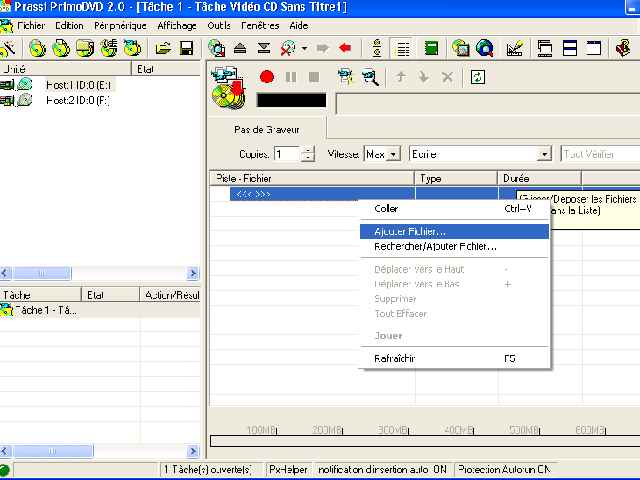Click the search video file icon
The width and height of the screenshot is (640, 480).
370,77
